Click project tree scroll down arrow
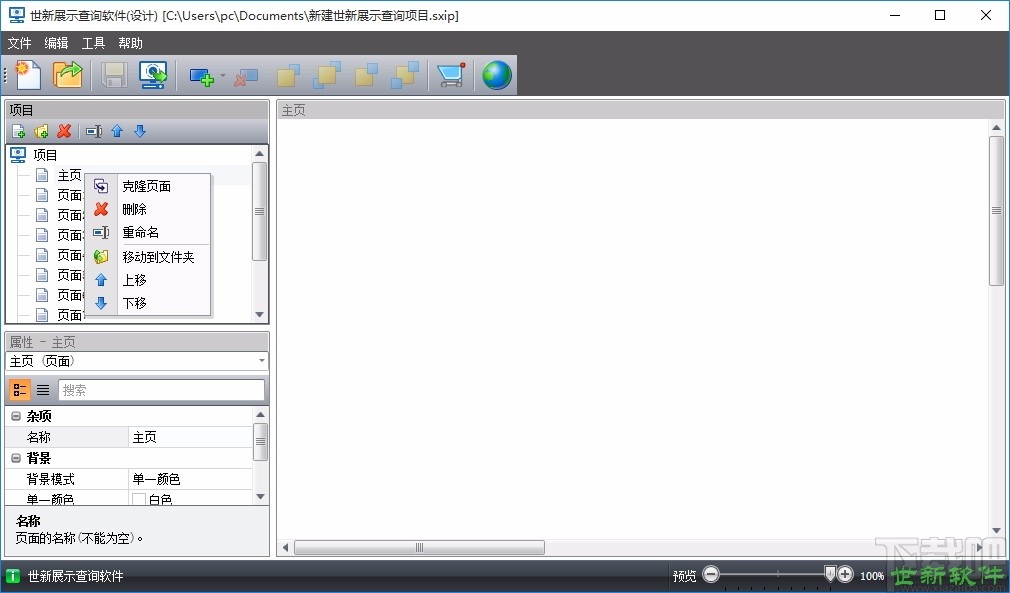This screenshot has height=593, width=1010. click(x=260, y=315)
